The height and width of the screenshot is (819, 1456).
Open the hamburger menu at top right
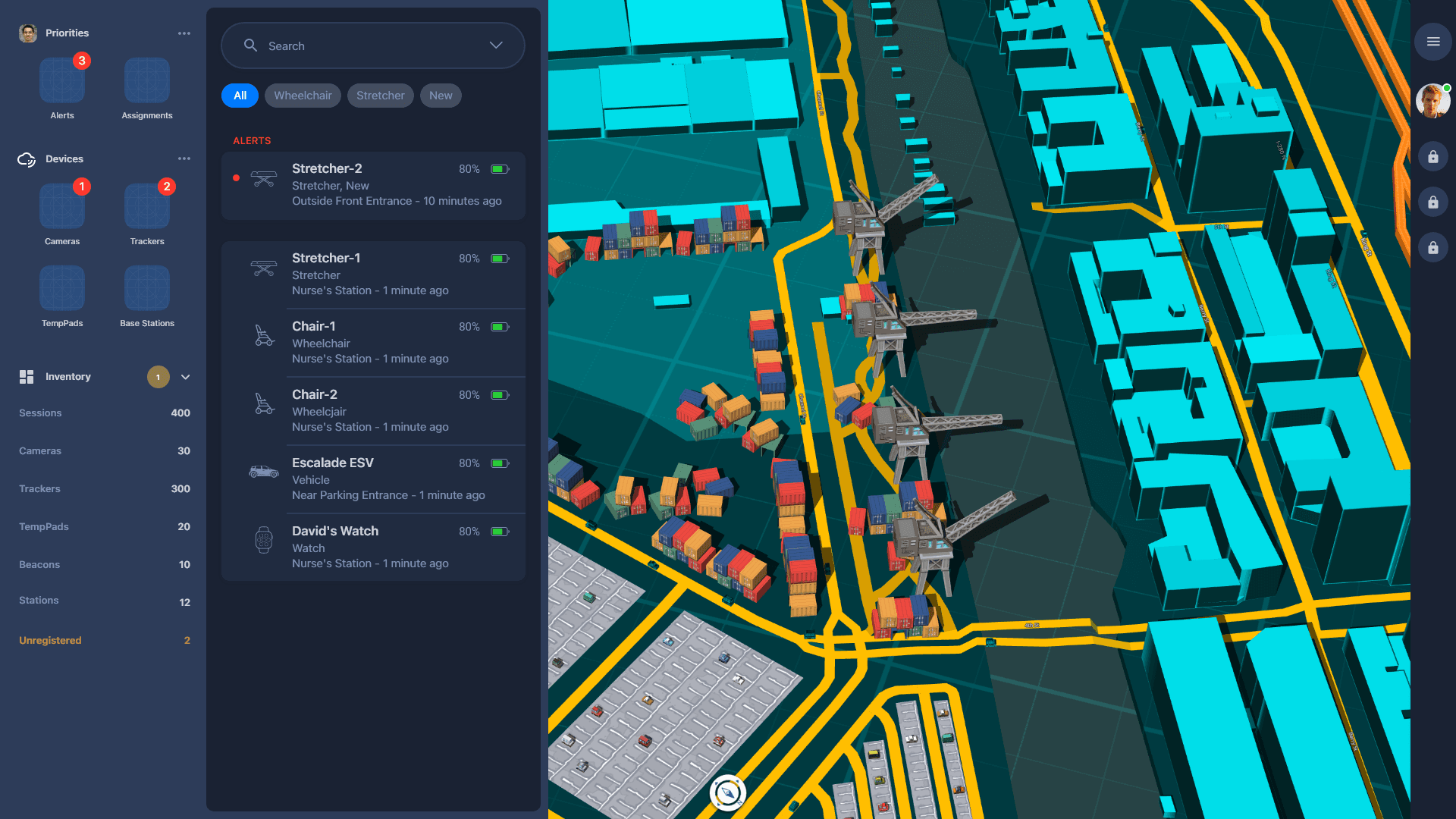(x=1432, y=41)
